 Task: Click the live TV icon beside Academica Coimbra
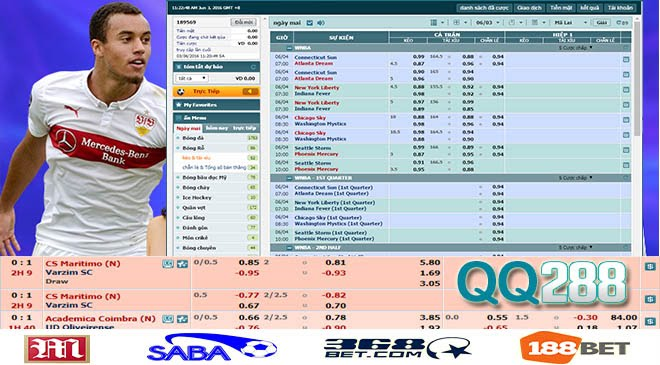point(168,319)
